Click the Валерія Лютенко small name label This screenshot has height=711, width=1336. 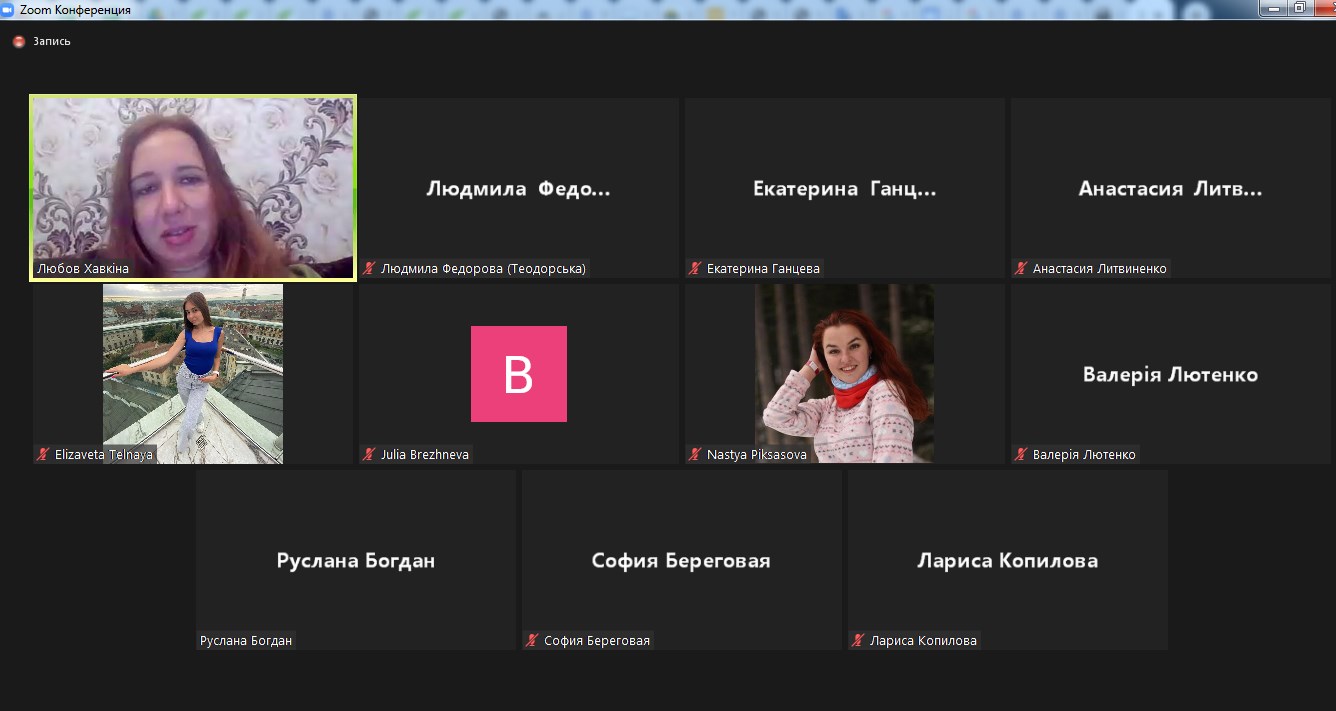pyautogui.click(x=1084, y=454)
